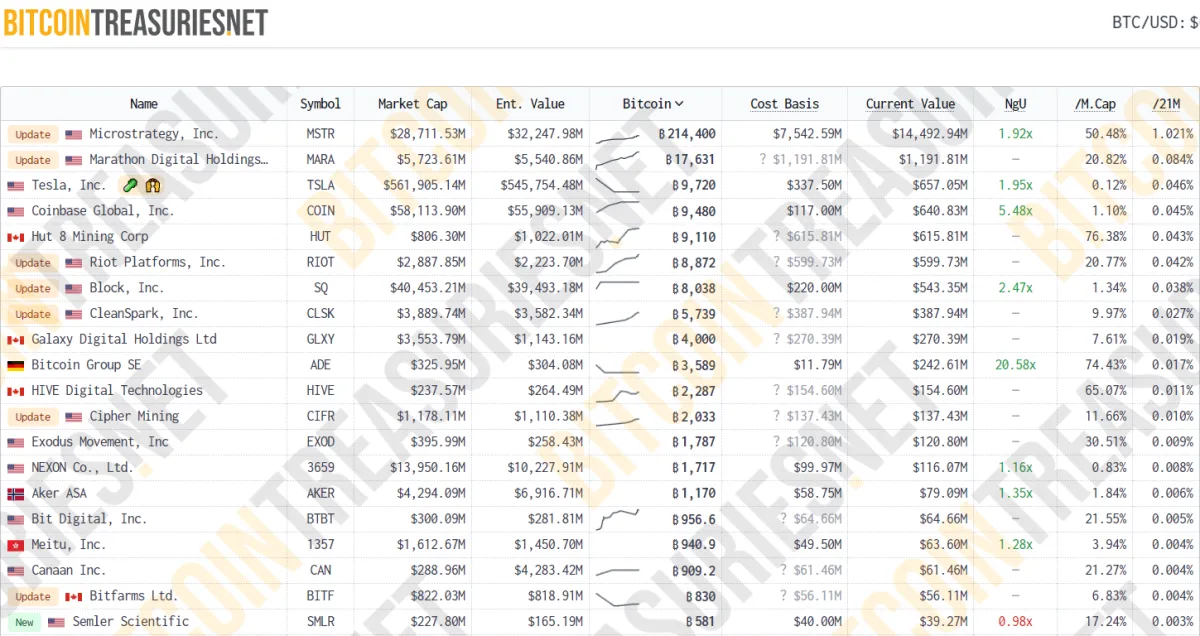Click the Canadian flag beside Bitfarms Ltd.
1200x636 pixels.
tap(74, 597)
